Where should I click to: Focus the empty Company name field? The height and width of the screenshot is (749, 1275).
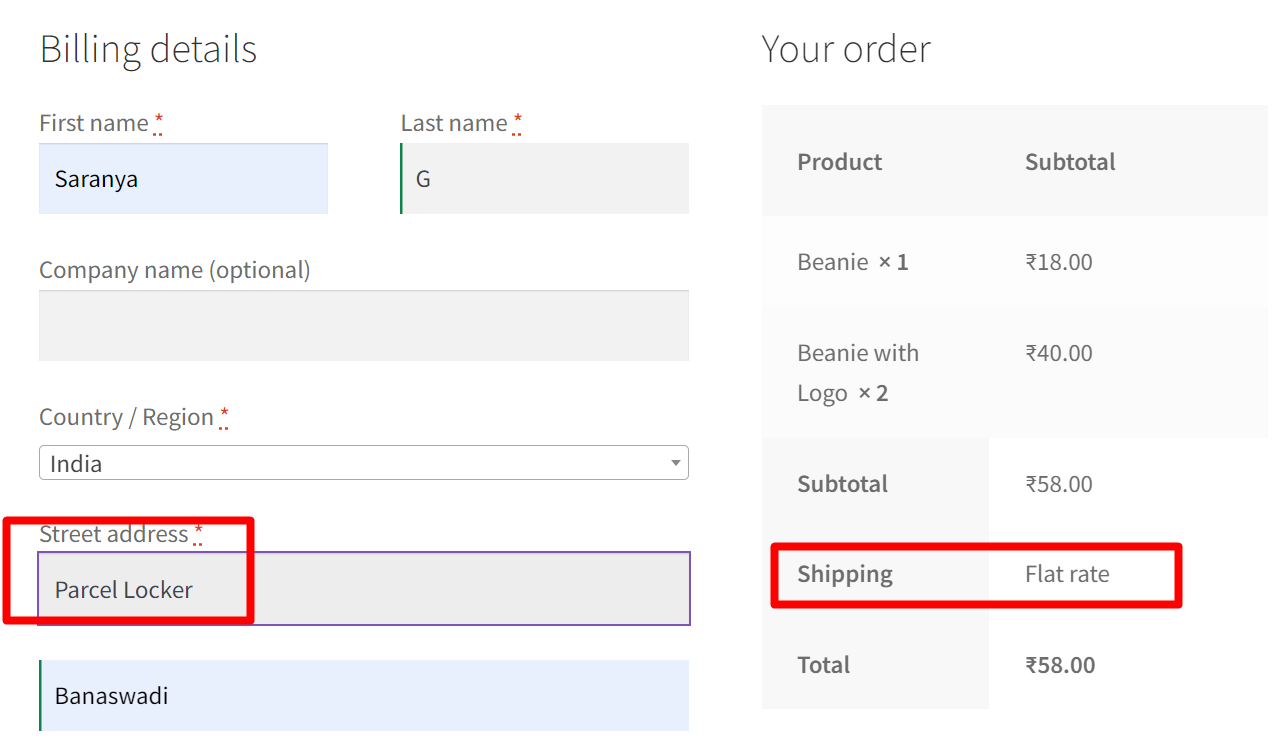click(x=363, y=326)
